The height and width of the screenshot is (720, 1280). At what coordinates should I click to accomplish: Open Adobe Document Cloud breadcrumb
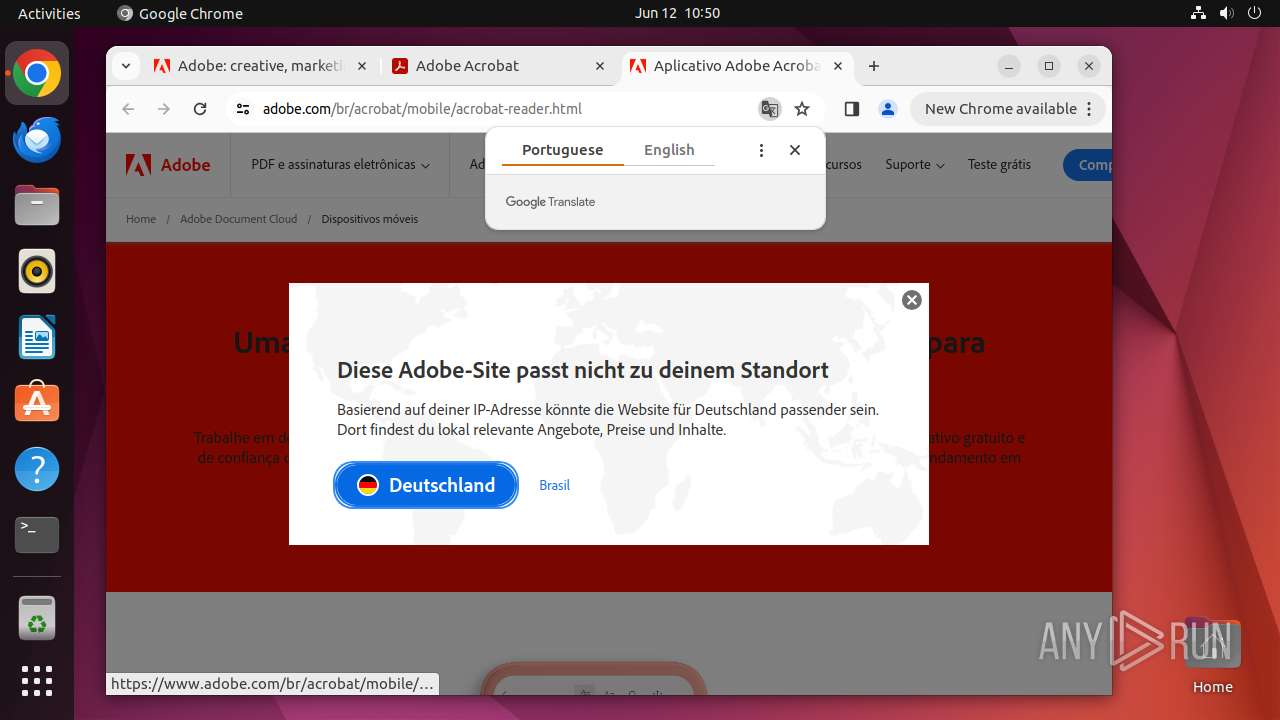pyautogui.click(x=238, y=219)
